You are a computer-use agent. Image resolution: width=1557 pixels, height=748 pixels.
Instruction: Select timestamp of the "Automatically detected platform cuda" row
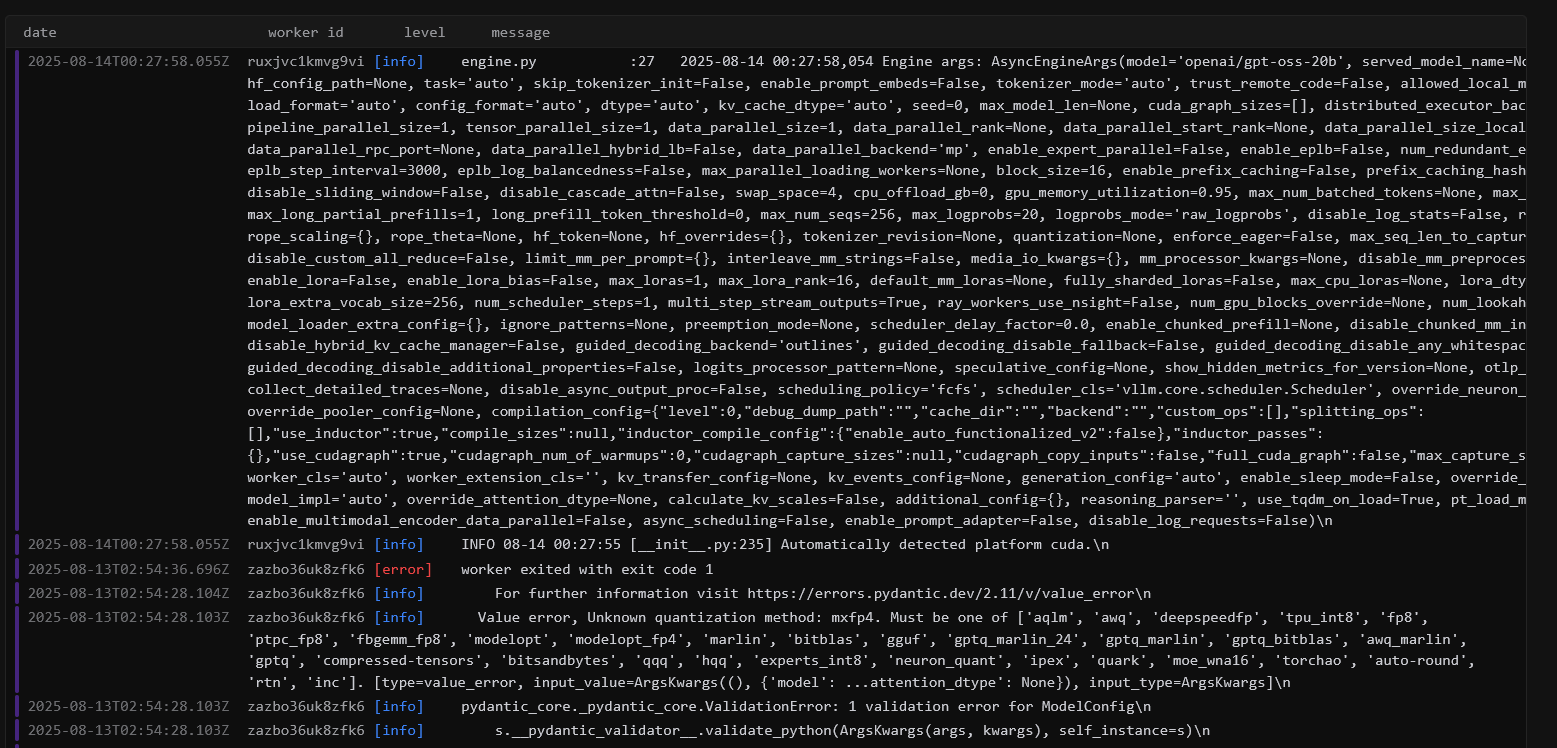click(x=128, y=544)
